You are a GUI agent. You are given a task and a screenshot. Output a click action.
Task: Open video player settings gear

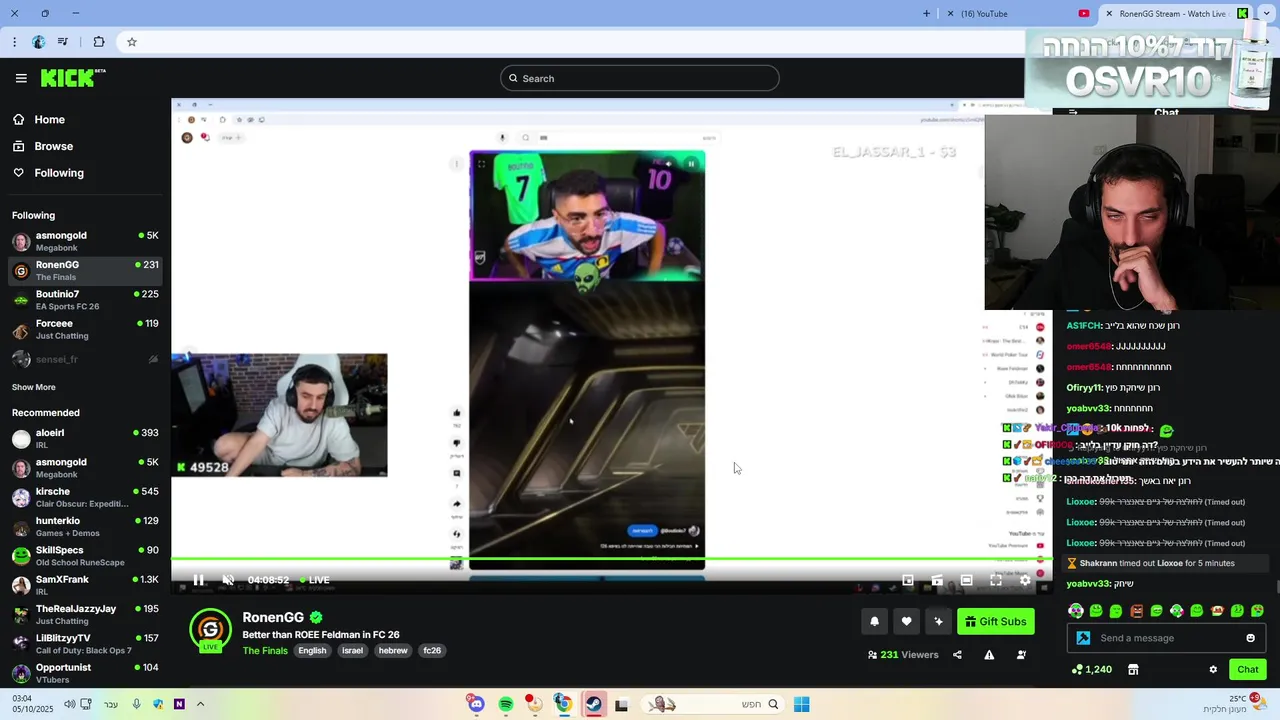[x=1025, y=580]
